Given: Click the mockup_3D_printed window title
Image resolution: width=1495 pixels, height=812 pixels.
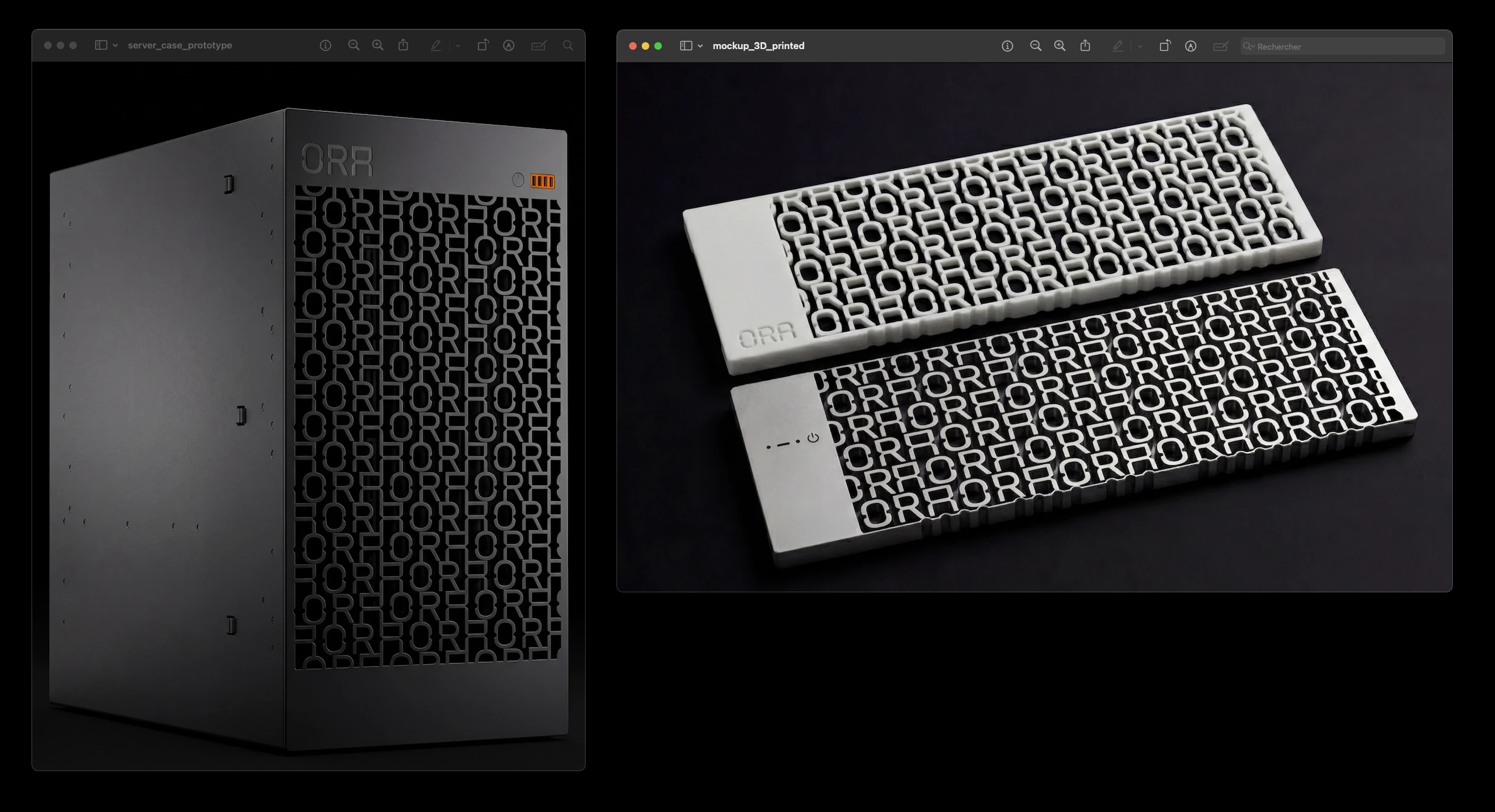Looking at the screenshot, I should point(758,46).
